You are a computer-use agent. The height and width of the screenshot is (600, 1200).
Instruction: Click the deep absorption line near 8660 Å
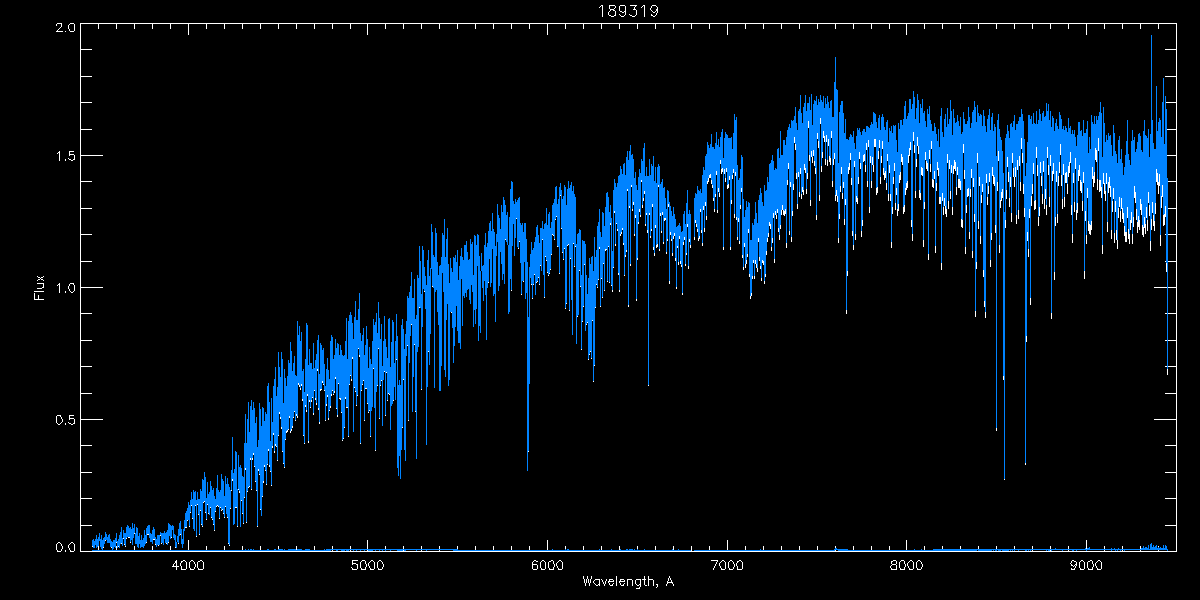1025,464
